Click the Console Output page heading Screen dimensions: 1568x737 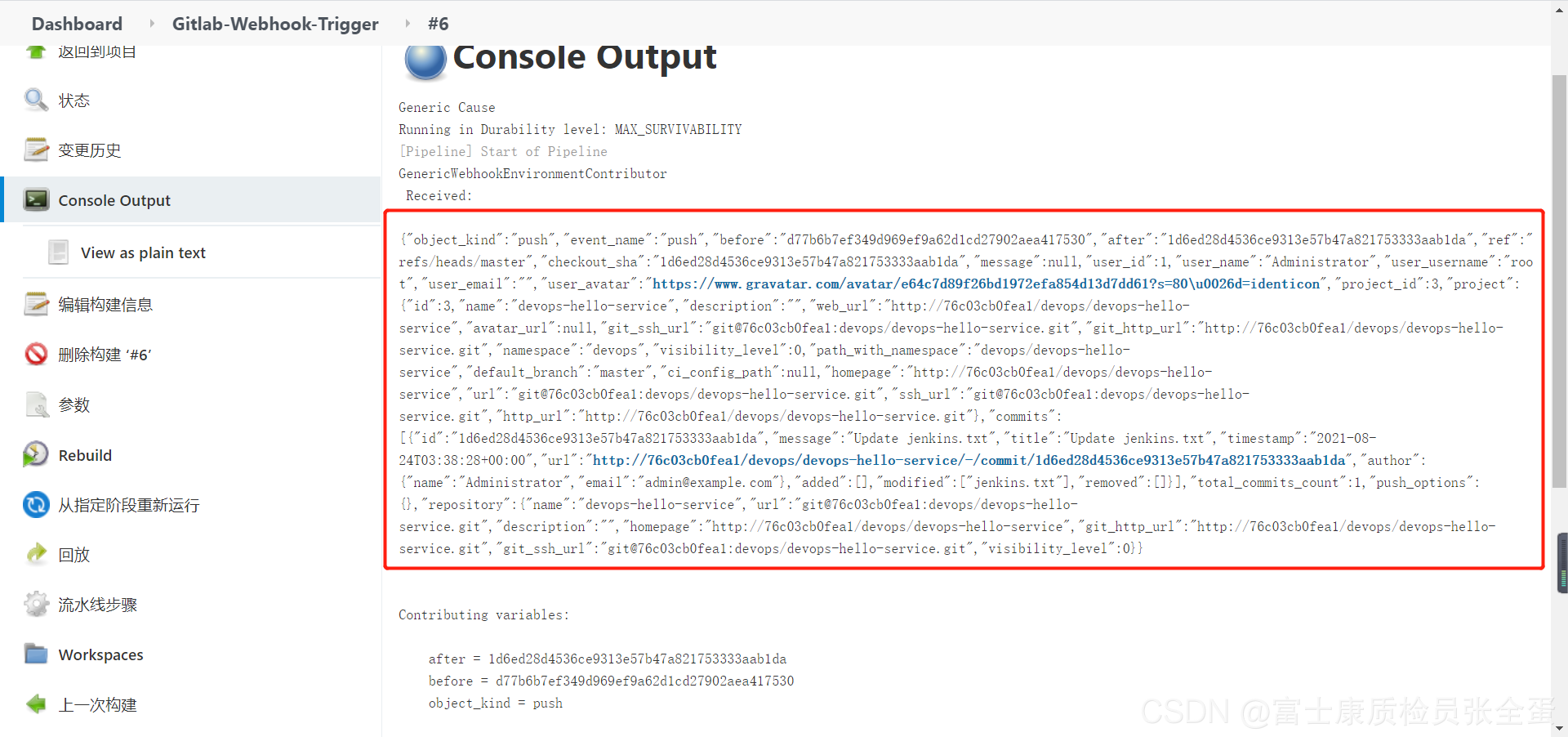585,57
